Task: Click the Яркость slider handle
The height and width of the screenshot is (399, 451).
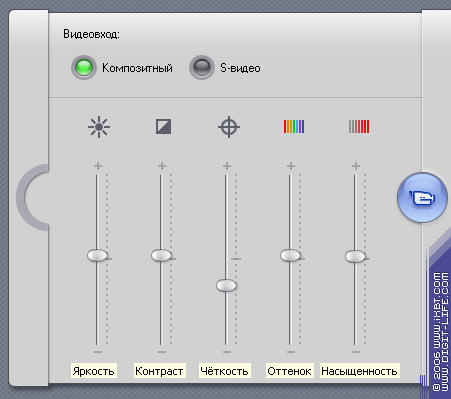Action: coord(97,256)
